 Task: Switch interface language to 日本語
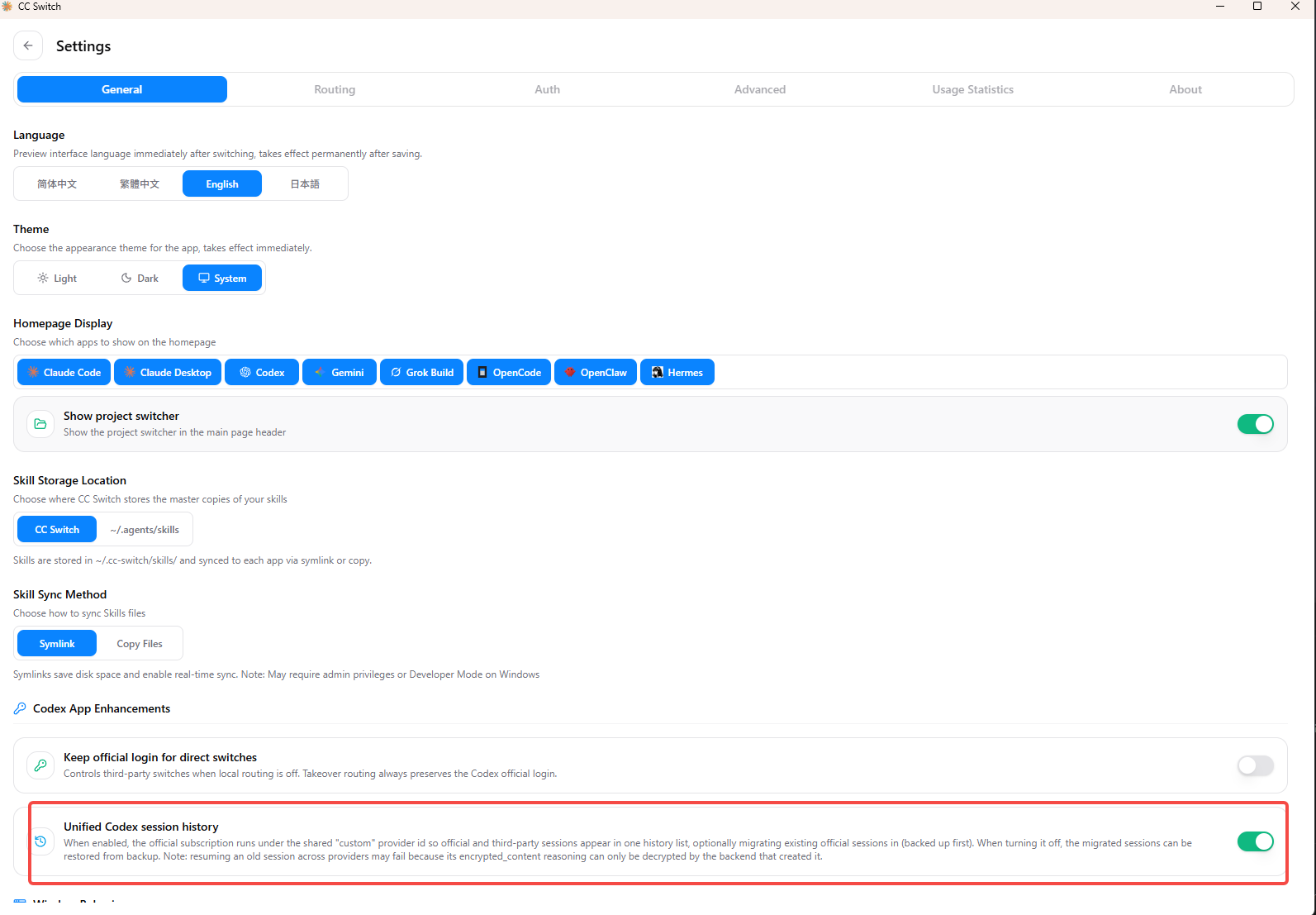pyautogui.click(x=305, y=183)
